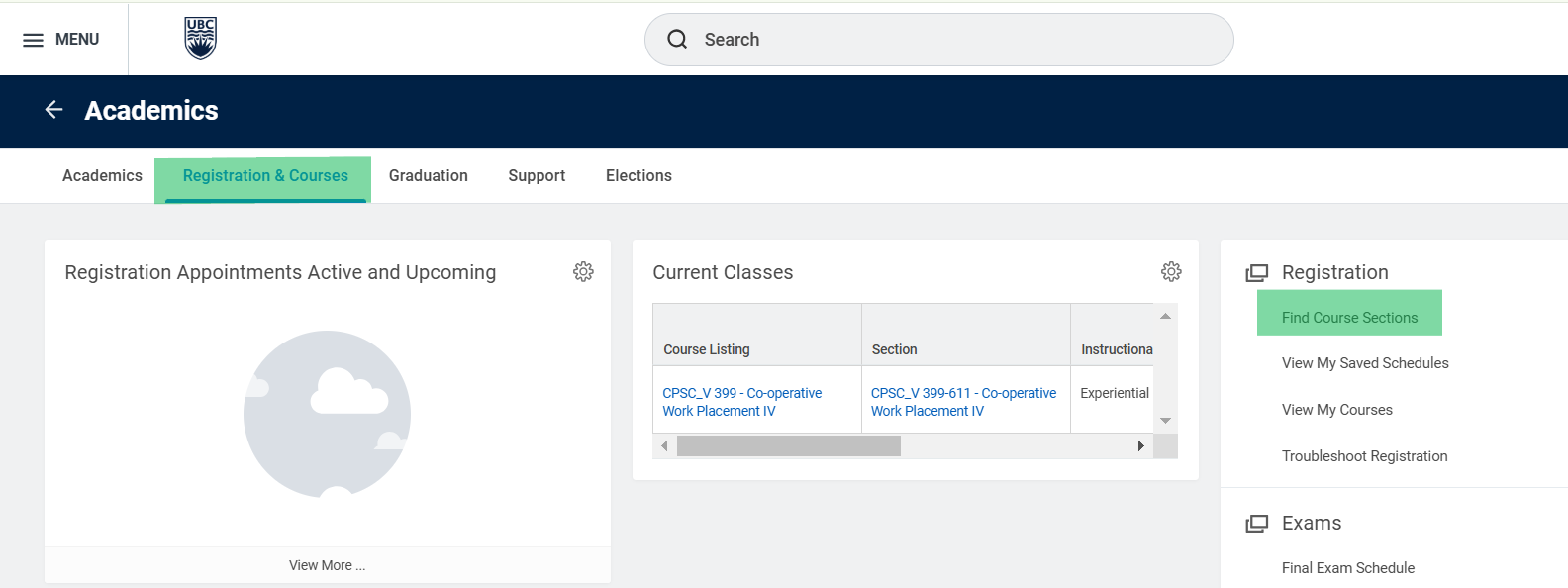Click the Instructional column header
The width and height of the screenshot is (1568, 588).
pos(1112,336)
